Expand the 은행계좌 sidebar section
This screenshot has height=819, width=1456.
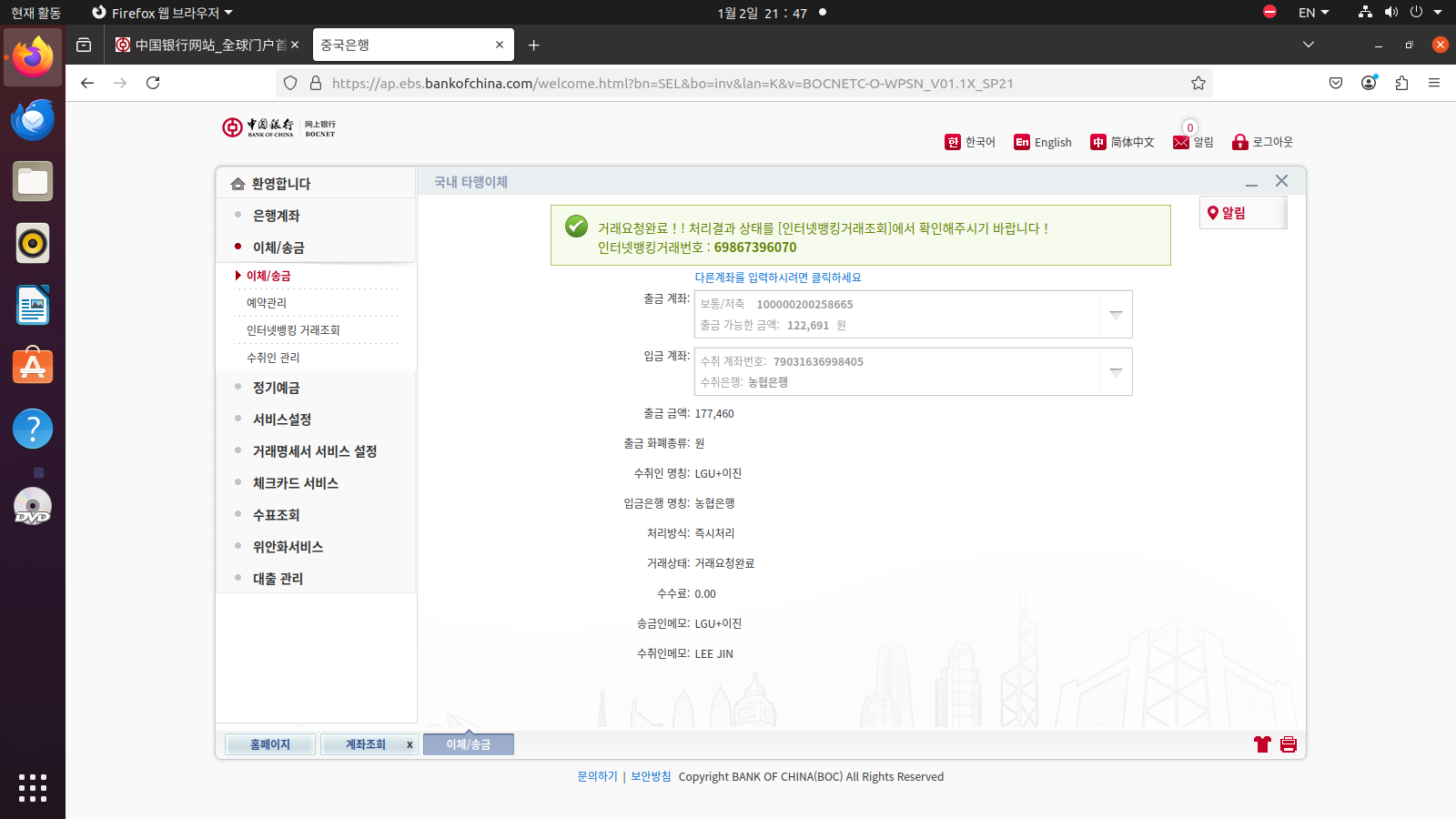(x=276, y=216)
